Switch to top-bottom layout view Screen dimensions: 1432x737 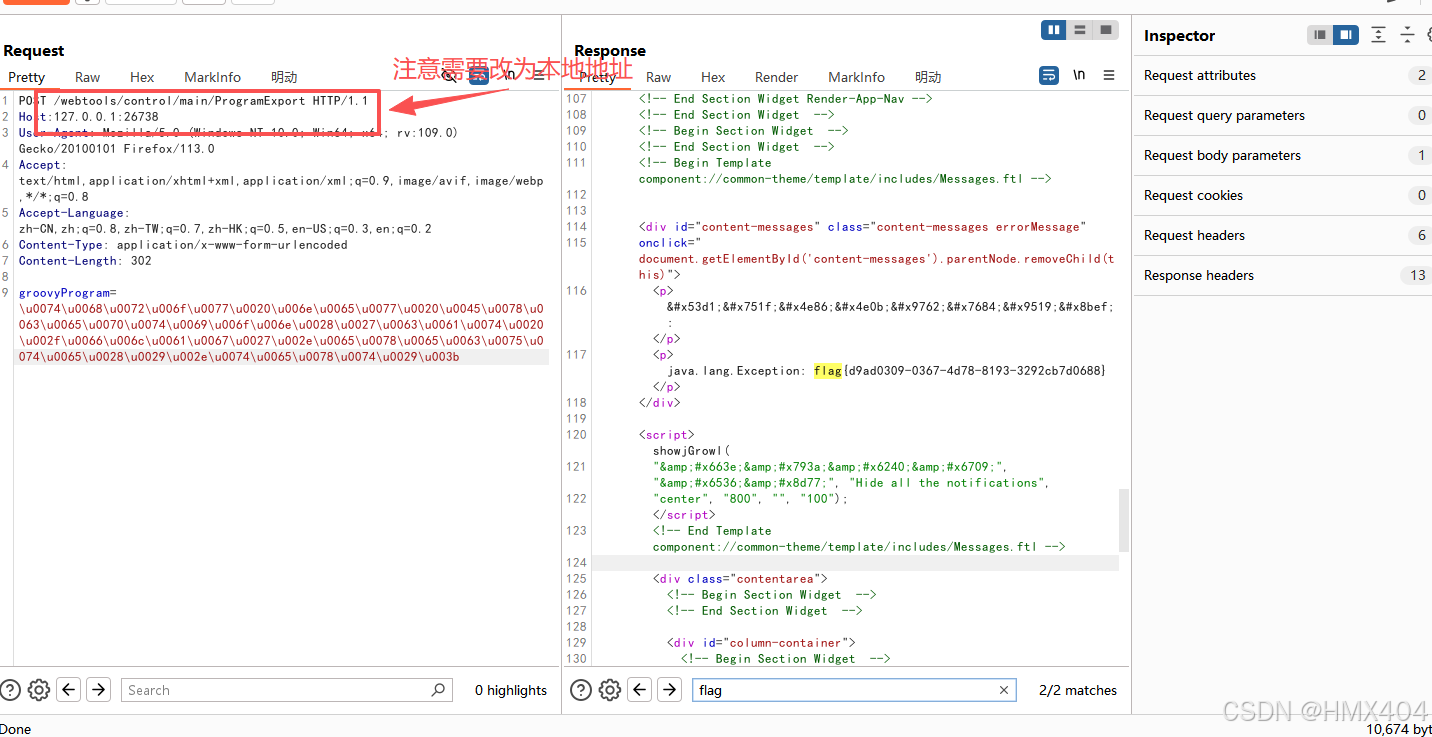tap(1080, 30)
